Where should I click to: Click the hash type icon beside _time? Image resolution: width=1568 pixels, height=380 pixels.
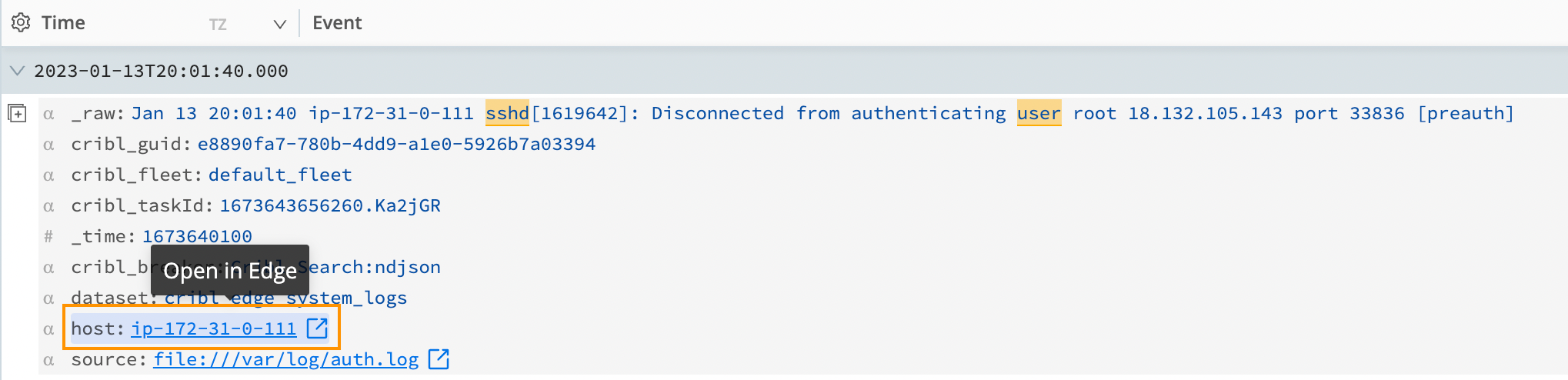48,237
